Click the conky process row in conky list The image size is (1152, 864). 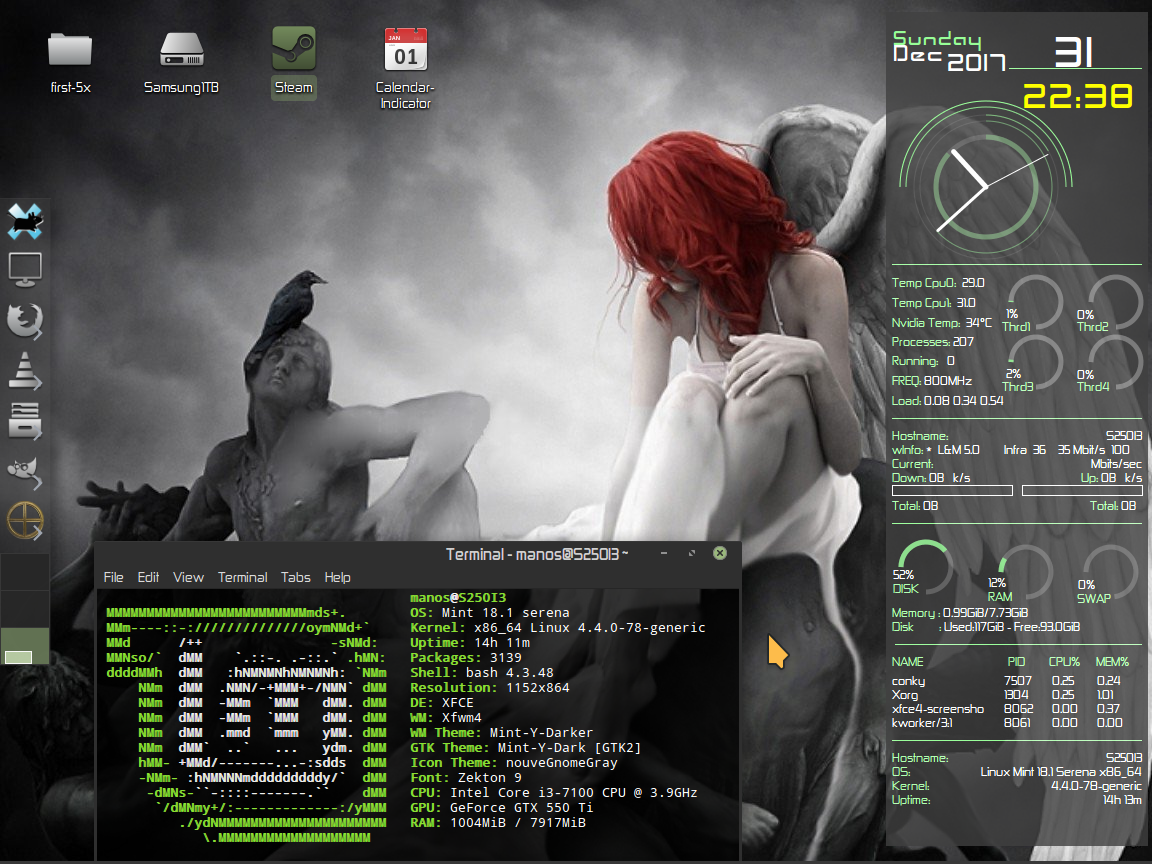(1007, 681)
